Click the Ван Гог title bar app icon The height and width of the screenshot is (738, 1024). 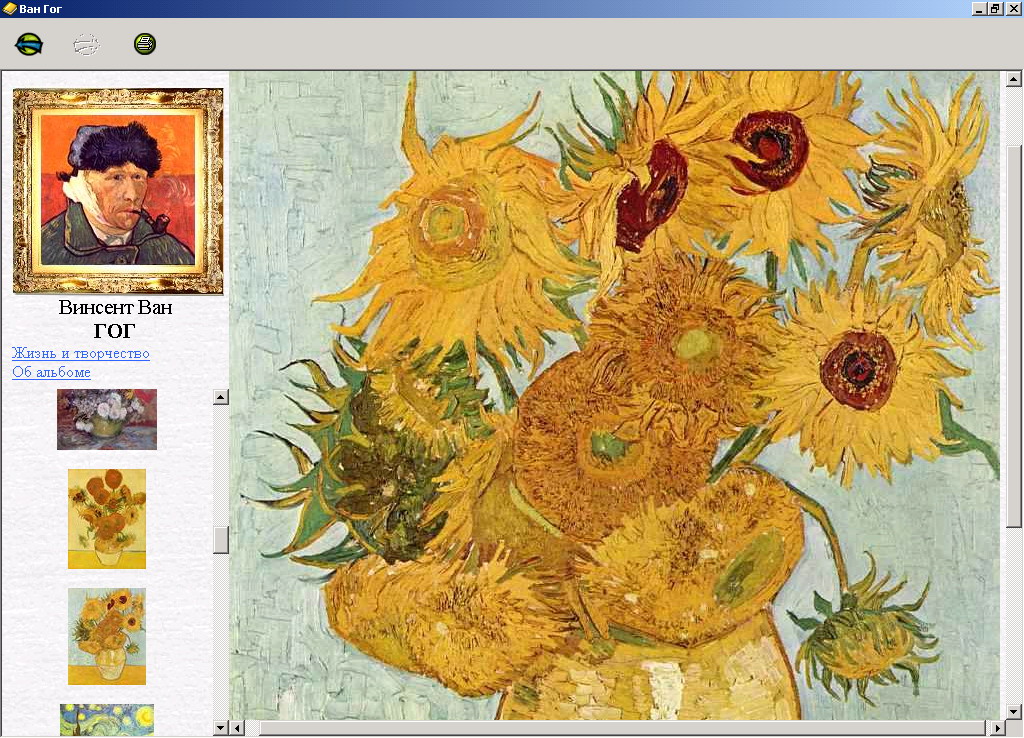(x=10, y=8)
